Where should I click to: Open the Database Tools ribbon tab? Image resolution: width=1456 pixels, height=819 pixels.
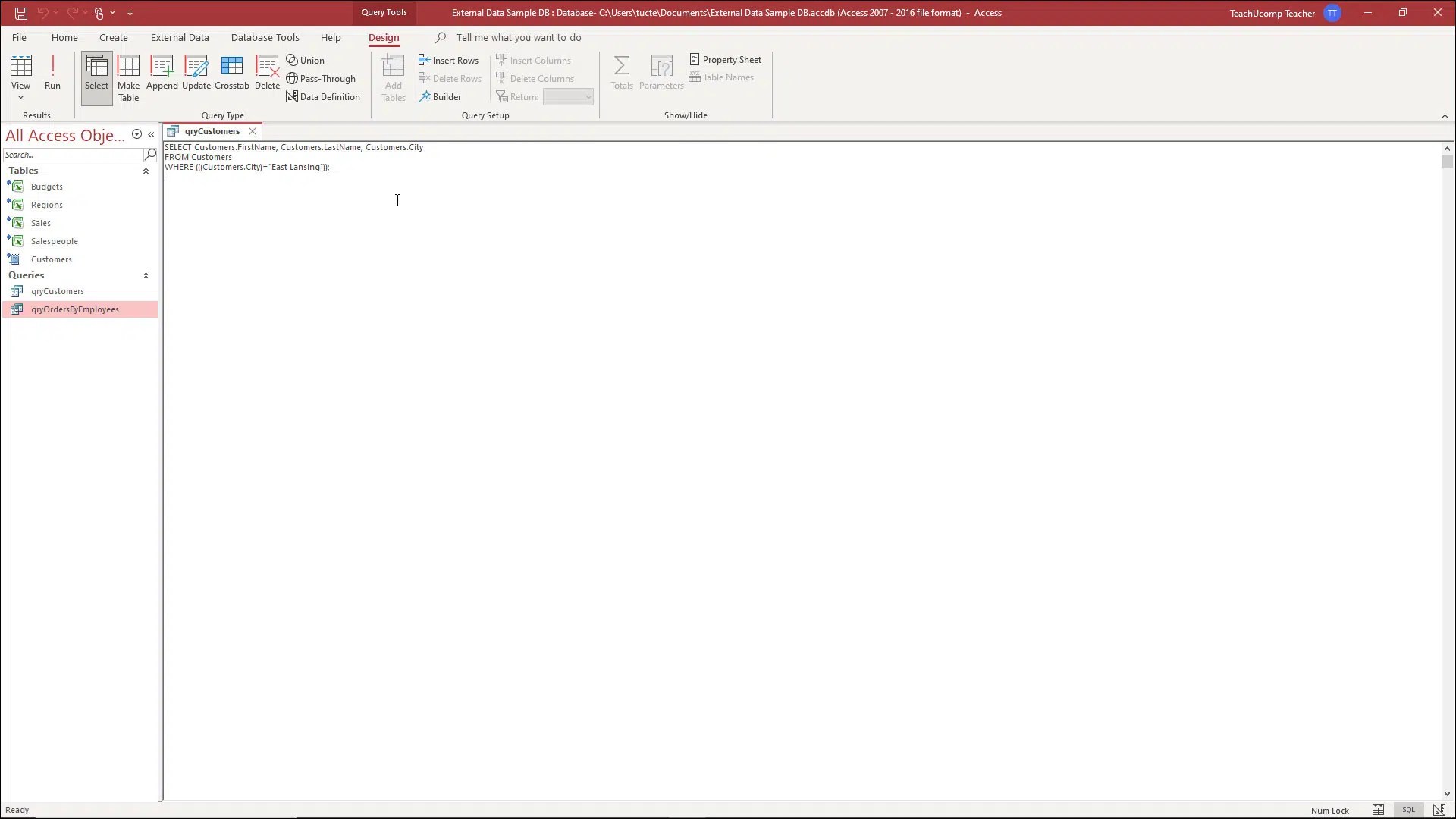coord(265,37)
